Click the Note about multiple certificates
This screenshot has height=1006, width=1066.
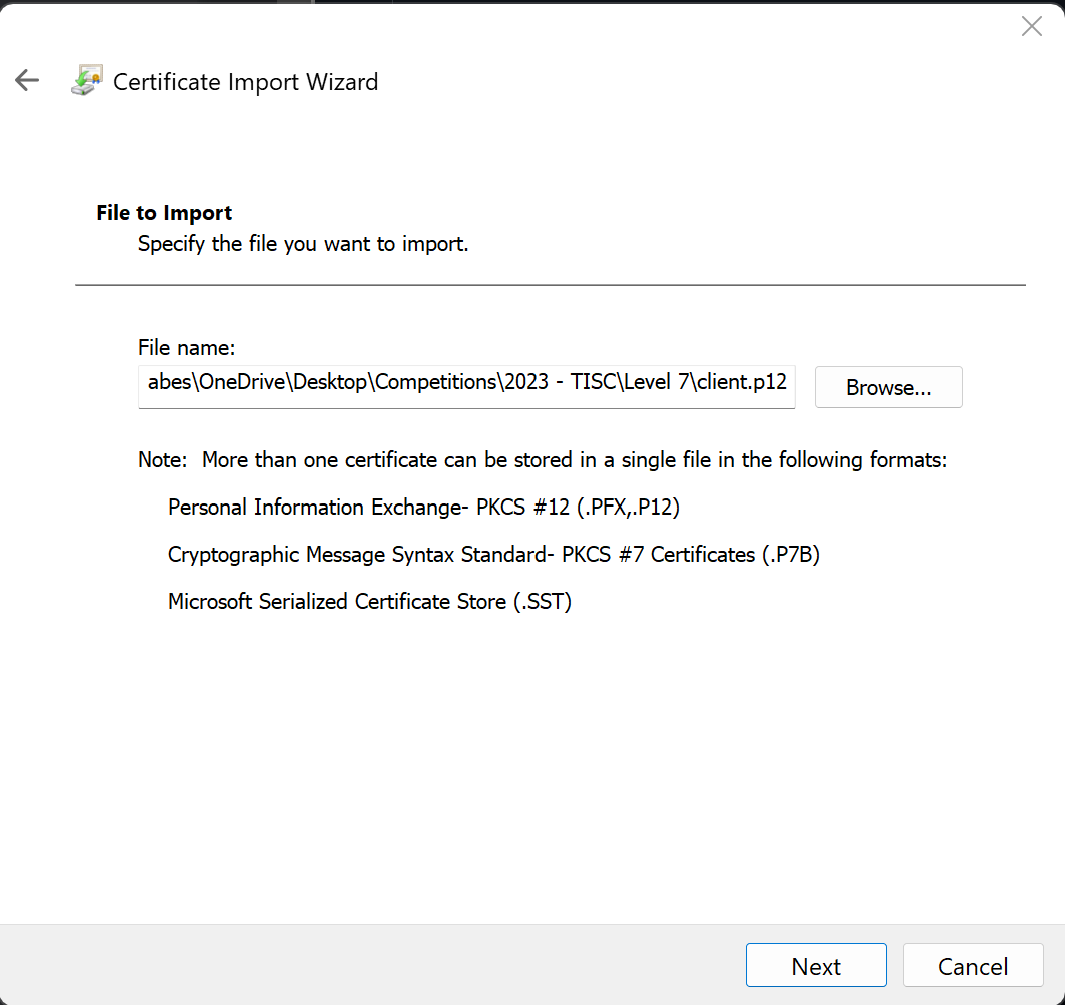point(542,460)
